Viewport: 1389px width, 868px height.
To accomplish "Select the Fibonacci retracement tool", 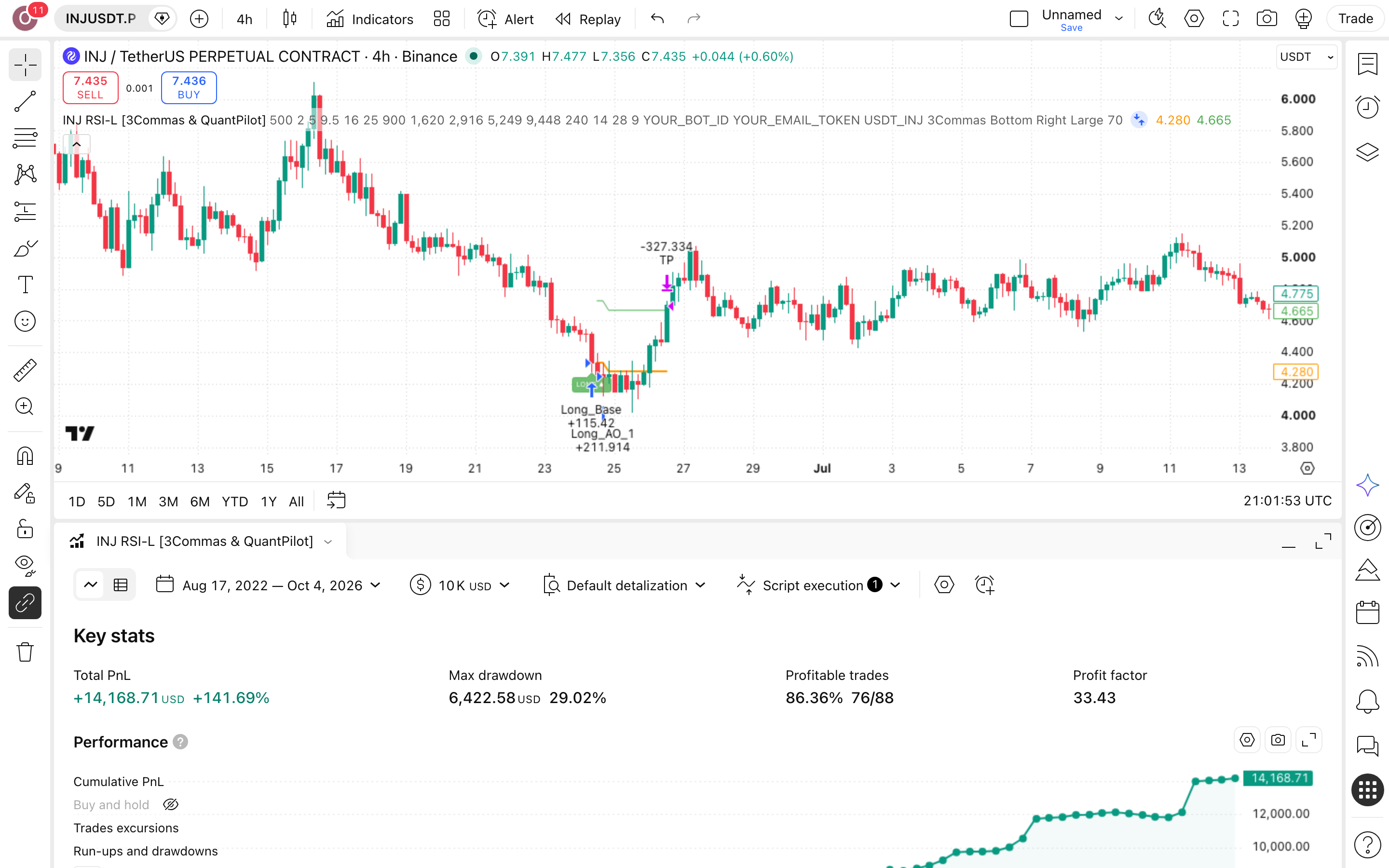I will pos(25,138).
